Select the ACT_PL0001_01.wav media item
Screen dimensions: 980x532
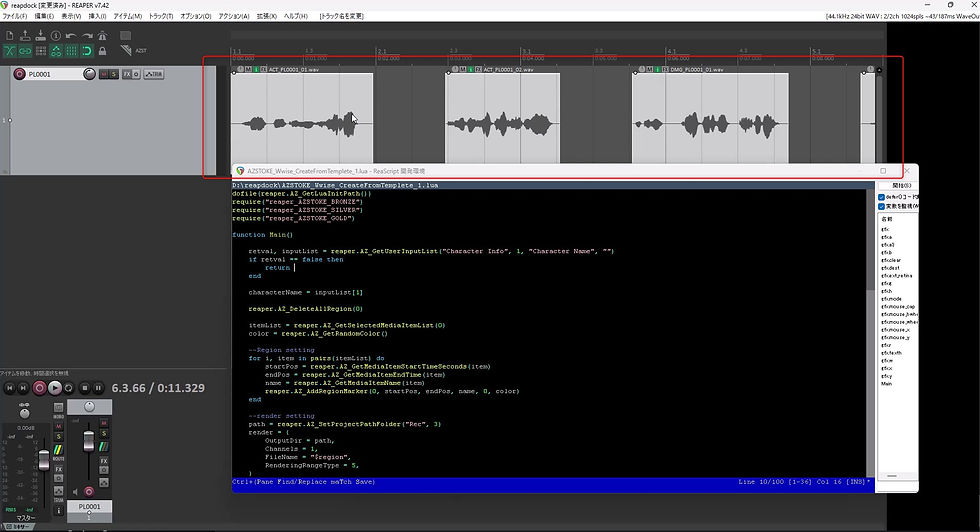coord(302,119)
